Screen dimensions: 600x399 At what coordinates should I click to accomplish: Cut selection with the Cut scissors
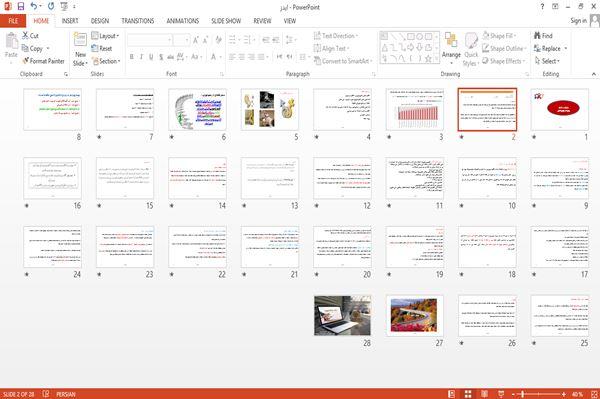30,36
